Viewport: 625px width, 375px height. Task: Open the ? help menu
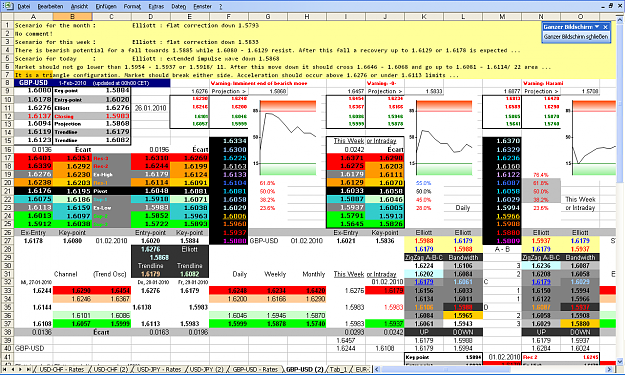[x=220, y=6]
